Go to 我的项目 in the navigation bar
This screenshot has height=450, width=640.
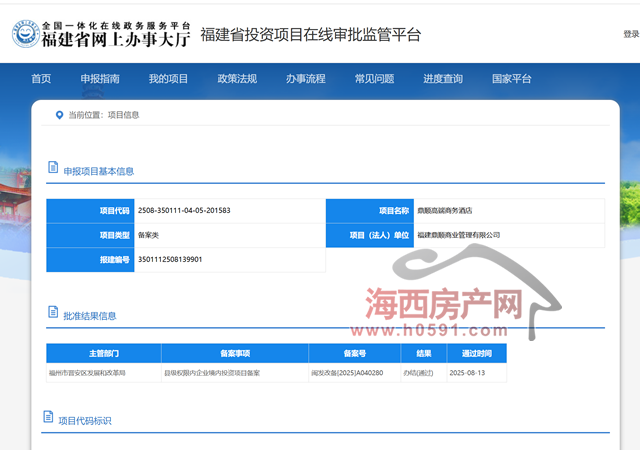tap(169, 79)
